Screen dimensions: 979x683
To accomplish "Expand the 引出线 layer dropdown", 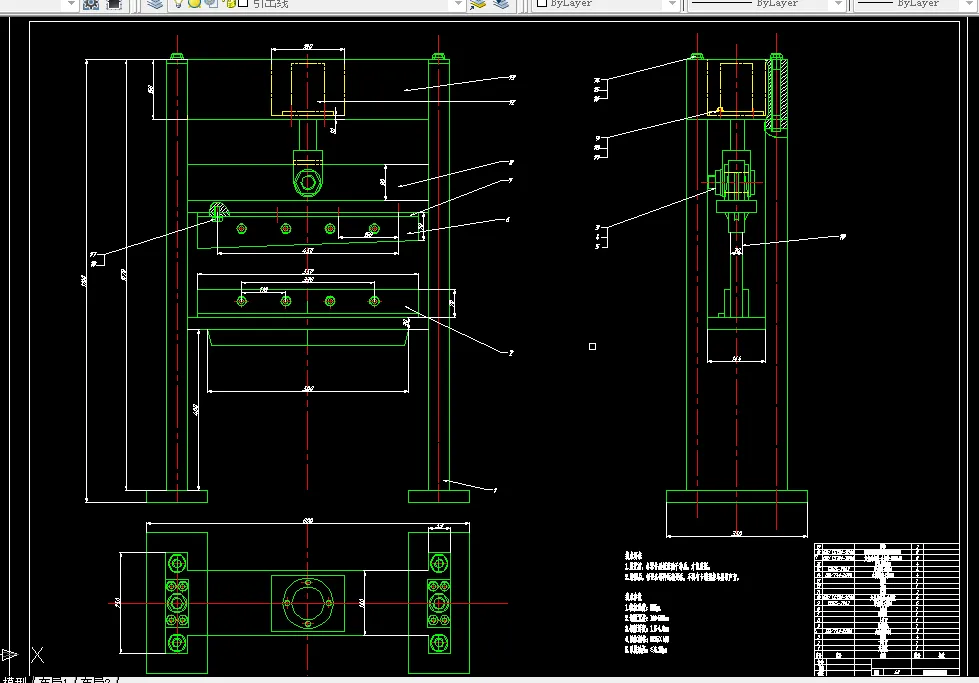I will tap(458, 4).
